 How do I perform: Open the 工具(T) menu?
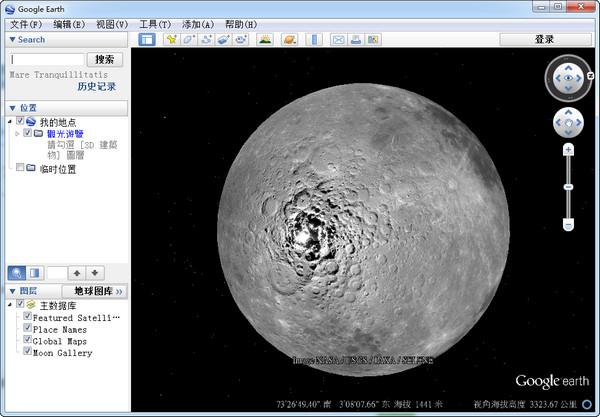pos(153,23)
